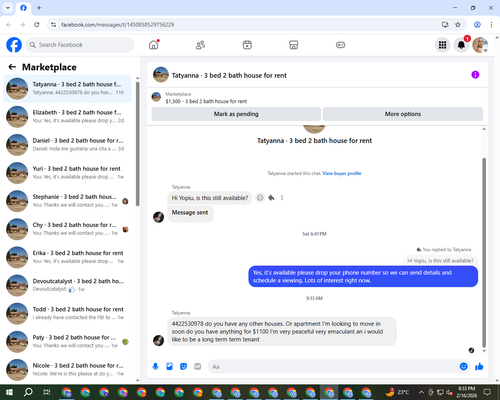This screenshot has height=400, width=500.
Task: Open Erika conversation in the list
Action: point(67,257)
